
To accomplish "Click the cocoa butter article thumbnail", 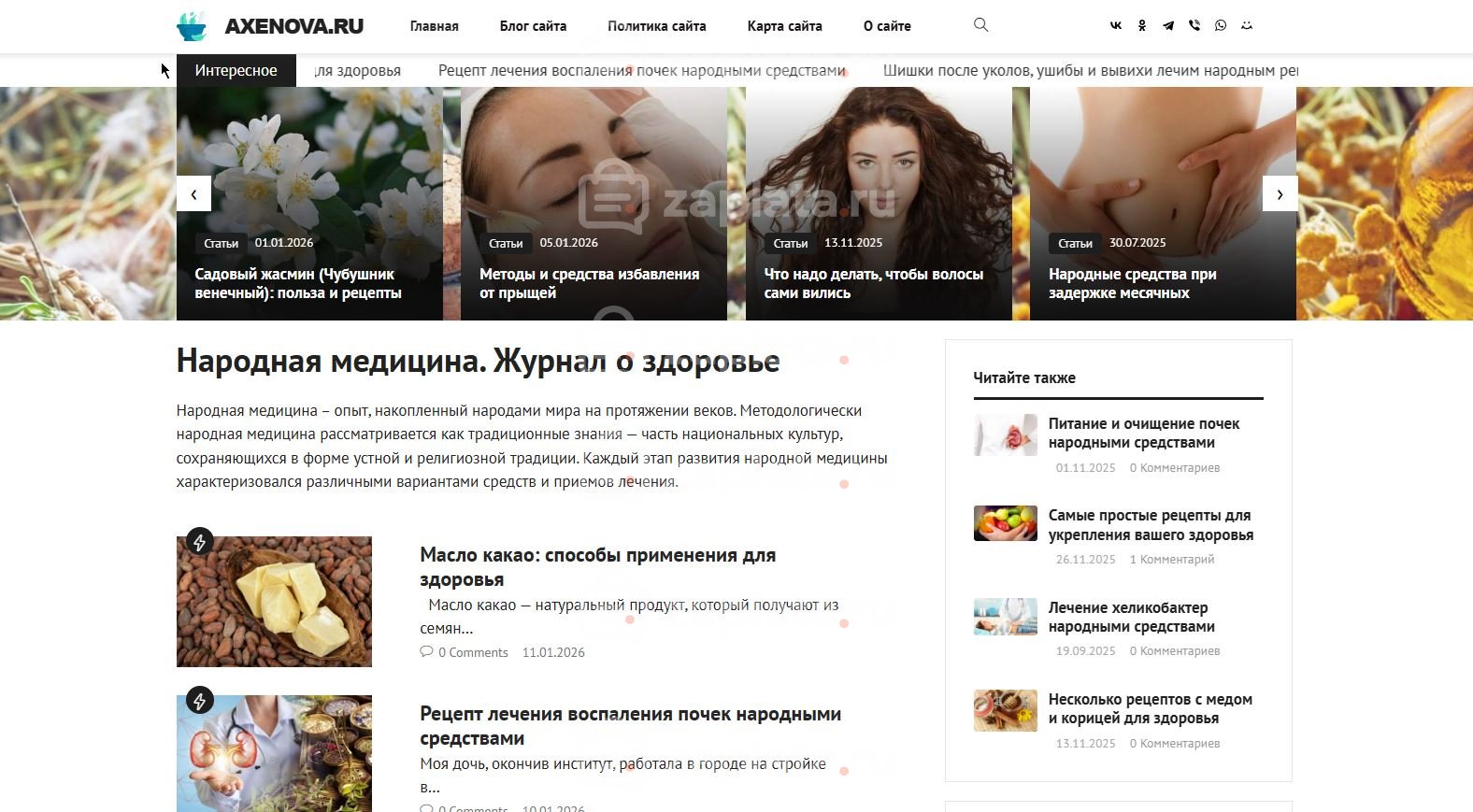I will (x=274, y=602).
